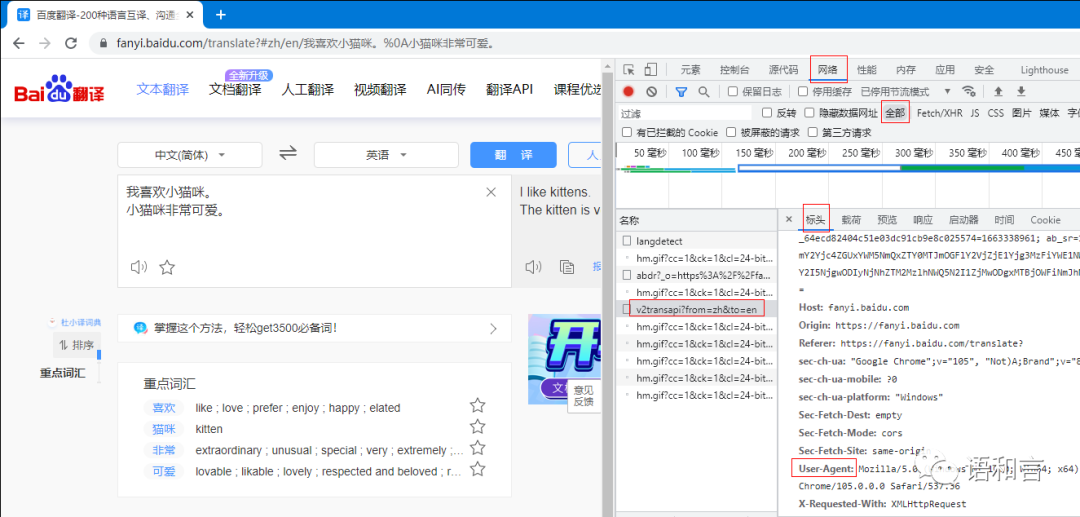This screenshot has height=517, width=1080.
Task: Click the browser forward arrow
Action: coord(45,43)
